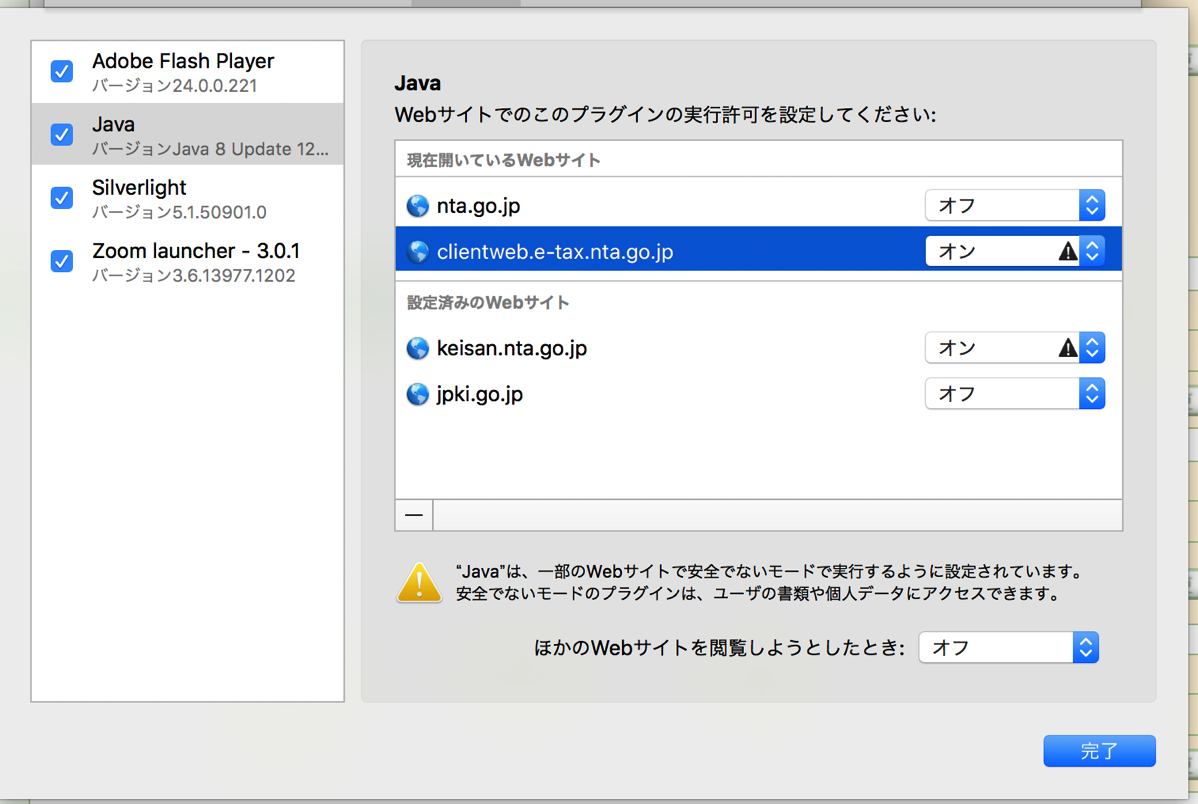Click the globe icon beside keisan.nta.go.jp
1198x804 pixels.
[418, 349]
